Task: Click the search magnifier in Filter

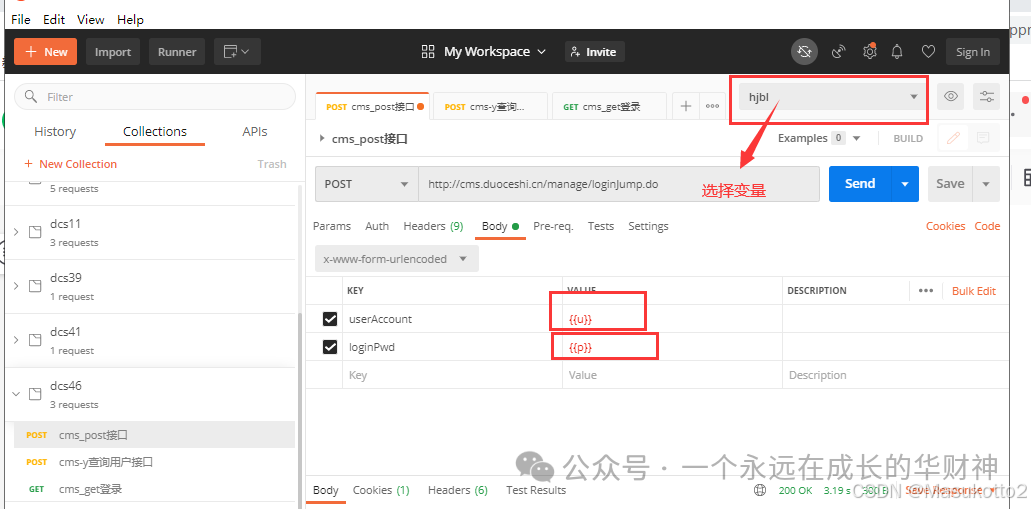Action: pyautogui.click(x=31, y=97)
